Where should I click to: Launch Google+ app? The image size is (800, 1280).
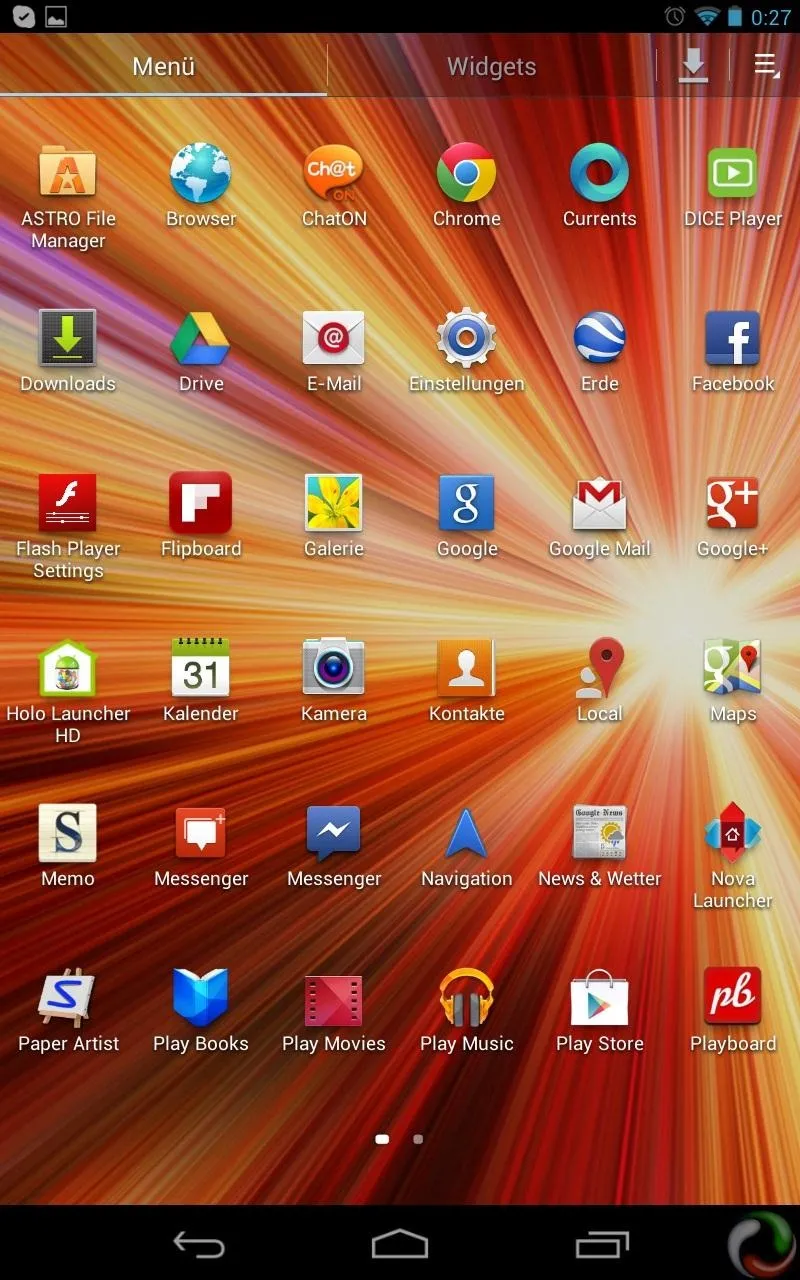pos(733,515)
